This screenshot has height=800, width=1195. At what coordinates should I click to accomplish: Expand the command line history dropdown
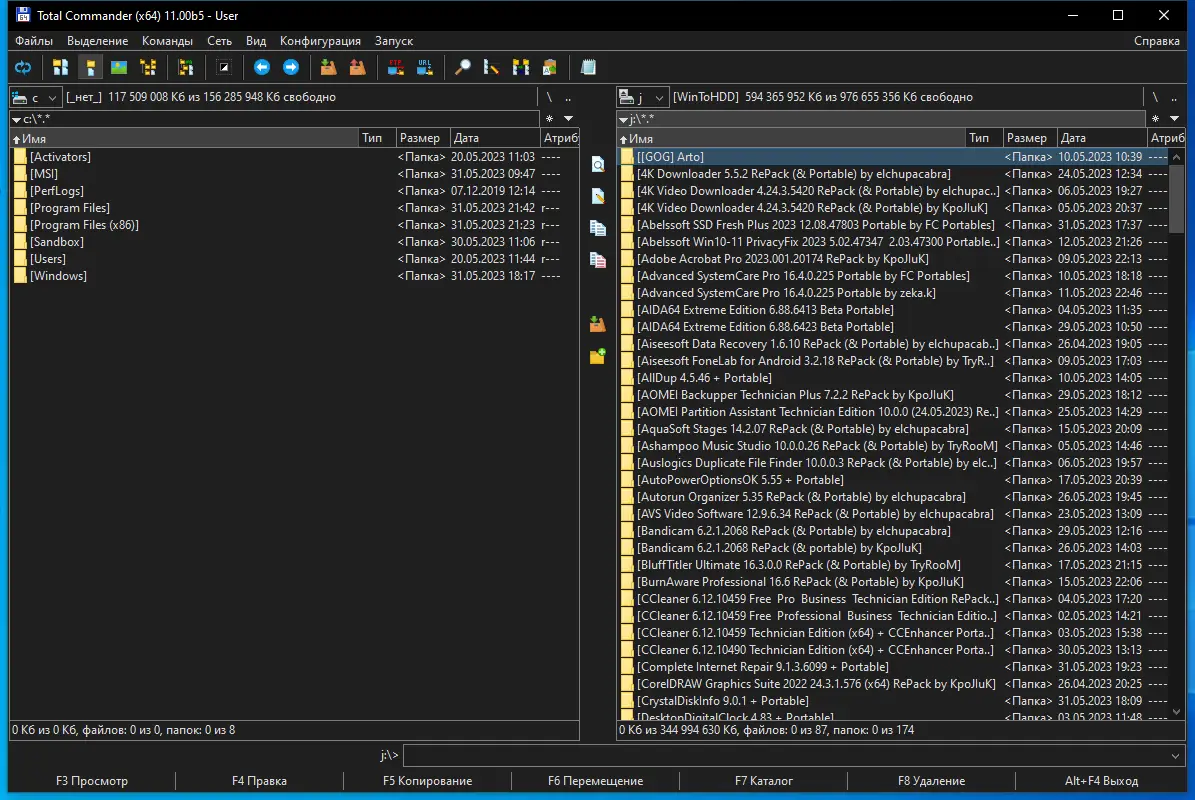(1175, 756)
